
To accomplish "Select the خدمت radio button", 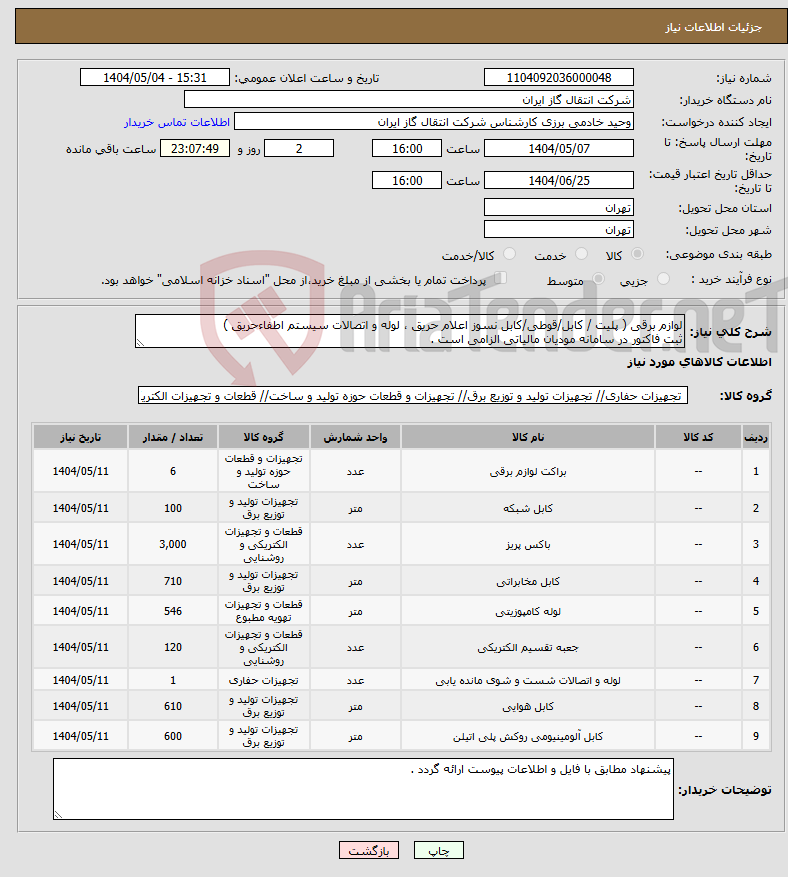I will tap(582, 254).
